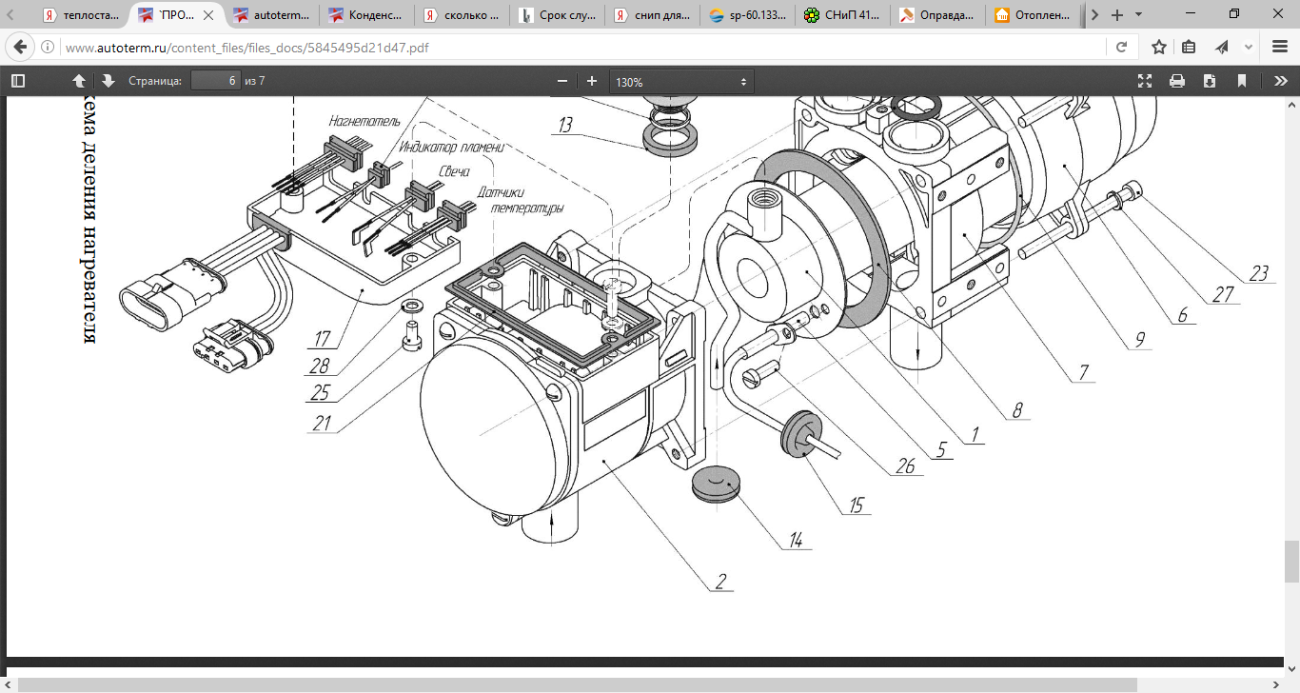The width and height of the screenshot is (1300, 693).
Task: Open the PDF viewer tools menu
Action: point(1280,81)
